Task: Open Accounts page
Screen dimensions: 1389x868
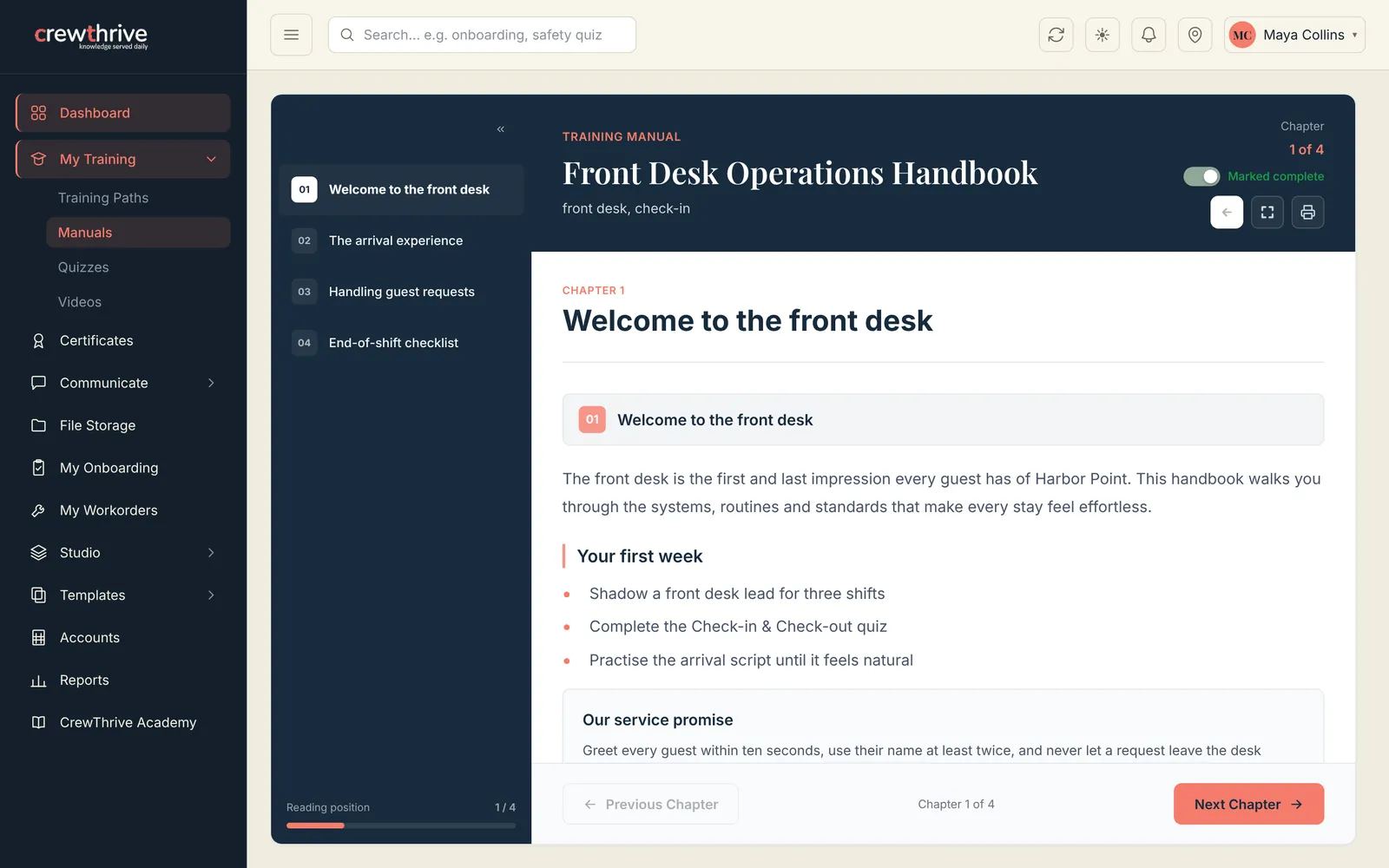Action: click(122, 638)
